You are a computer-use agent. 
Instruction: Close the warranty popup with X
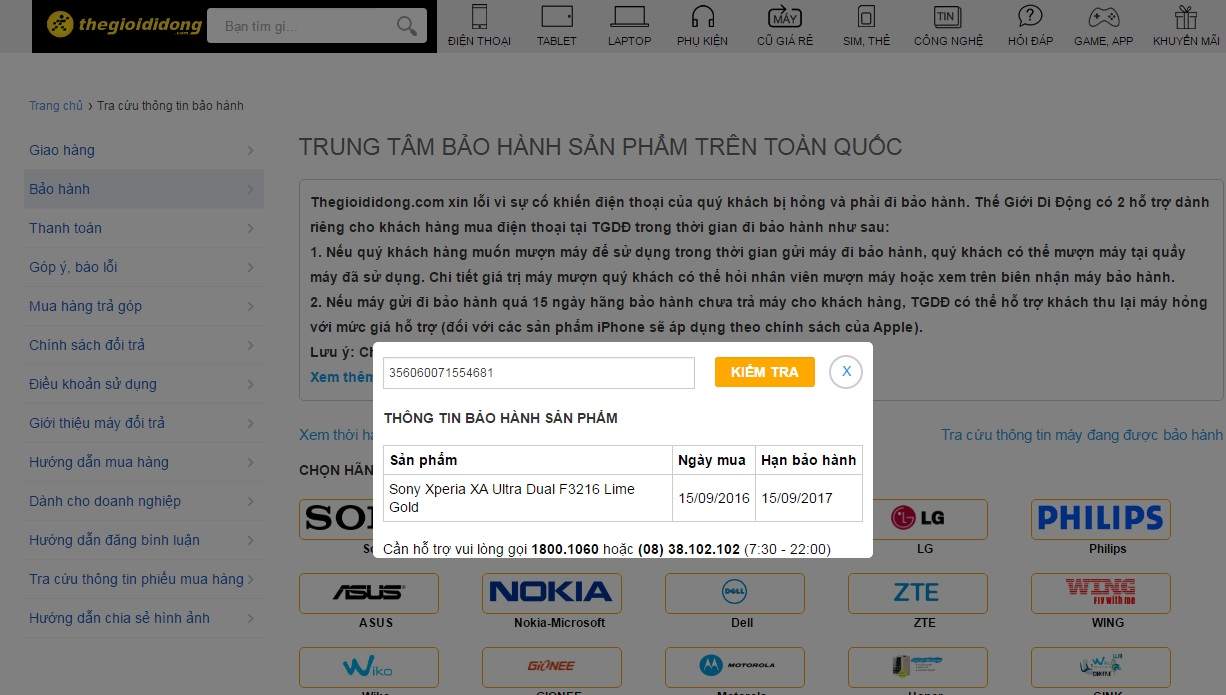click(x=846, y=372)
